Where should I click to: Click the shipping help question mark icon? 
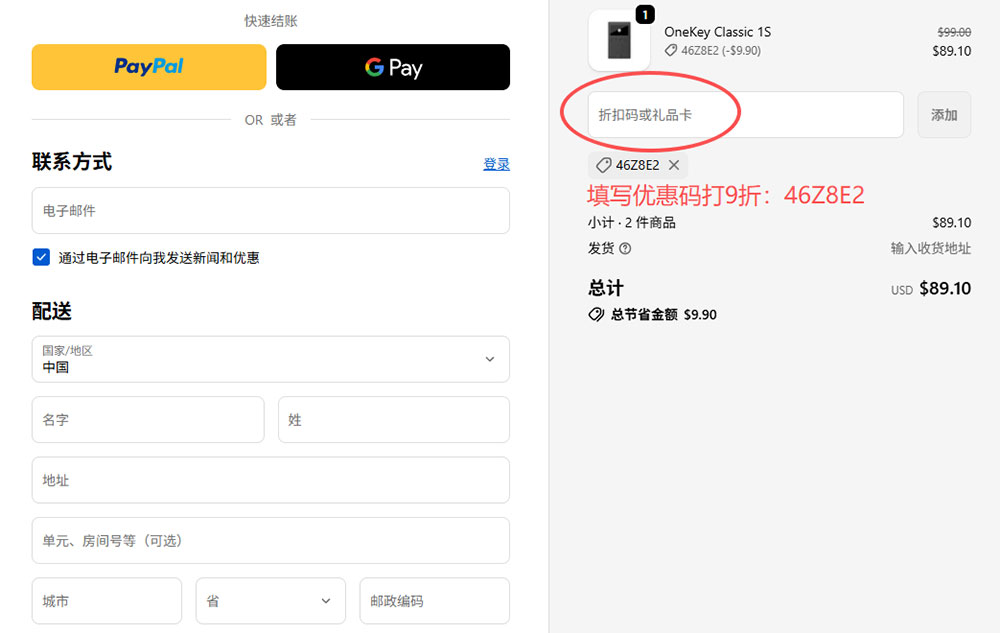point(625,249)
